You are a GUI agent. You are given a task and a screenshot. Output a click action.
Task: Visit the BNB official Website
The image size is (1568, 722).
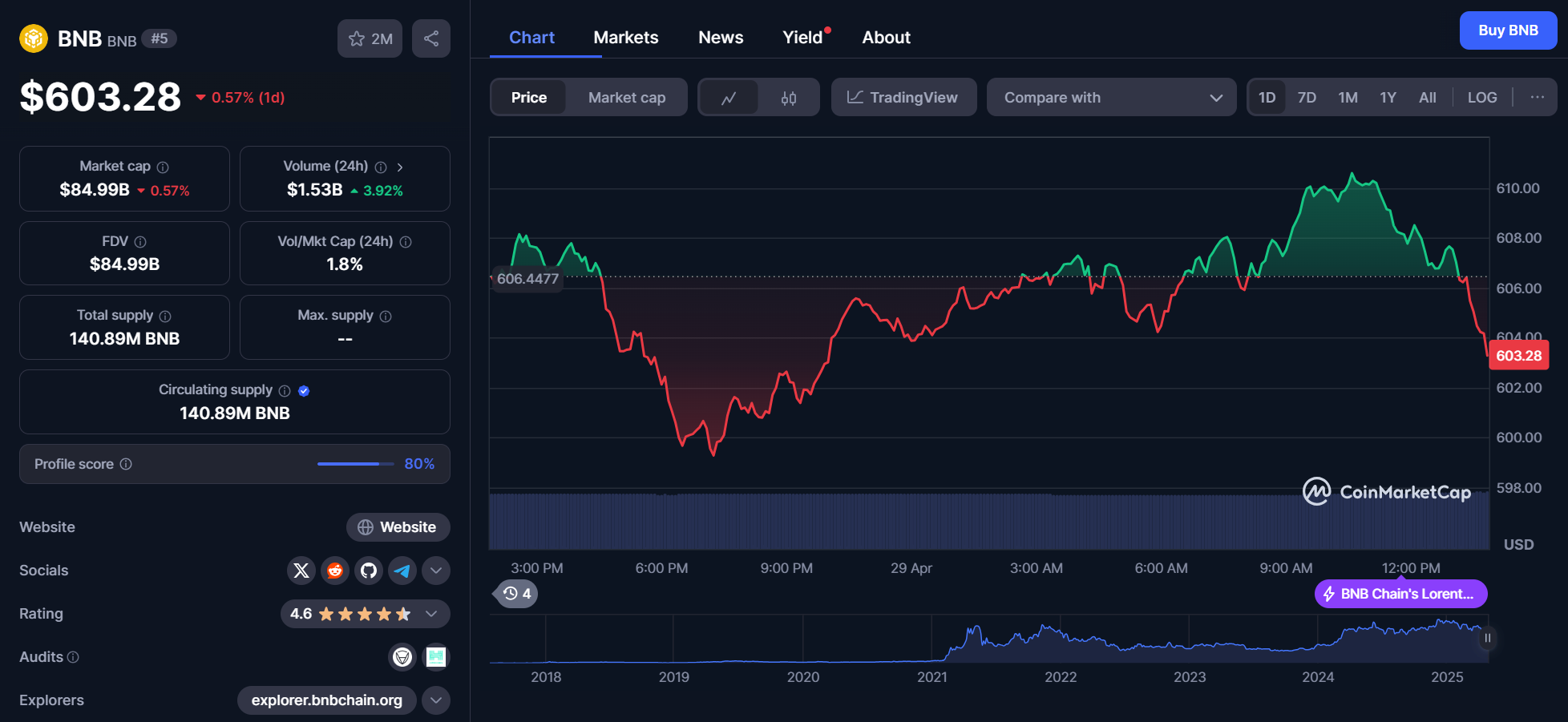point(398,526)
